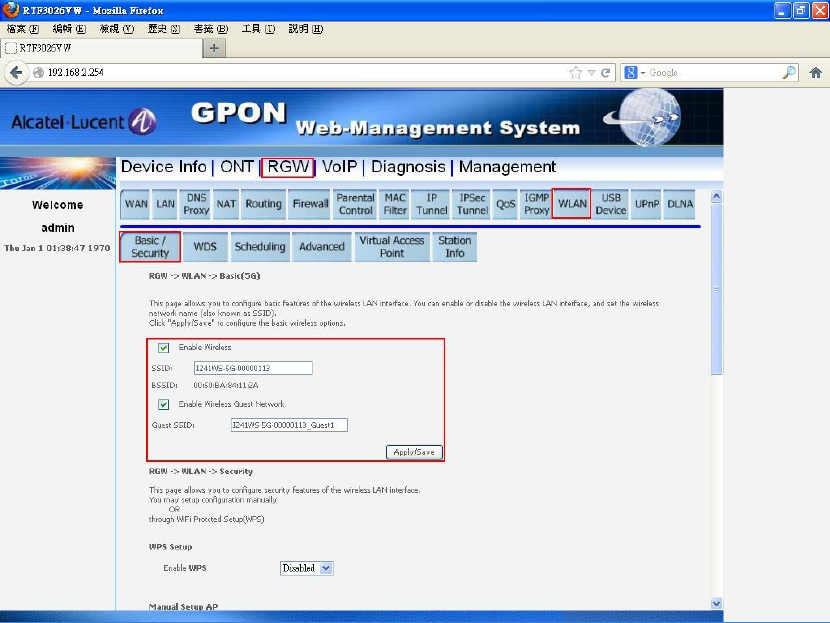Click the page scrollbar up arrow

click(x=716, y=196)
